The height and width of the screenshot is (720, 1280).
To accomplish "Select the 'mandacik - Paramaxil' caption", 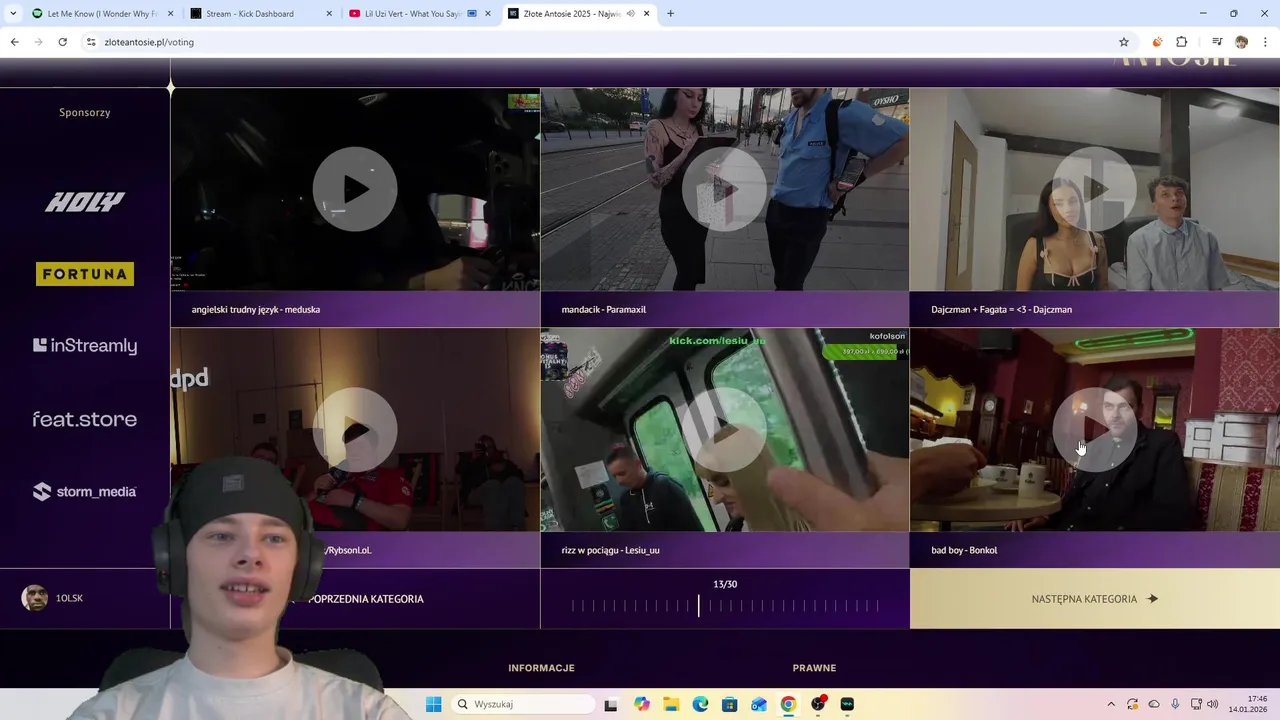I will pos(604,310).
